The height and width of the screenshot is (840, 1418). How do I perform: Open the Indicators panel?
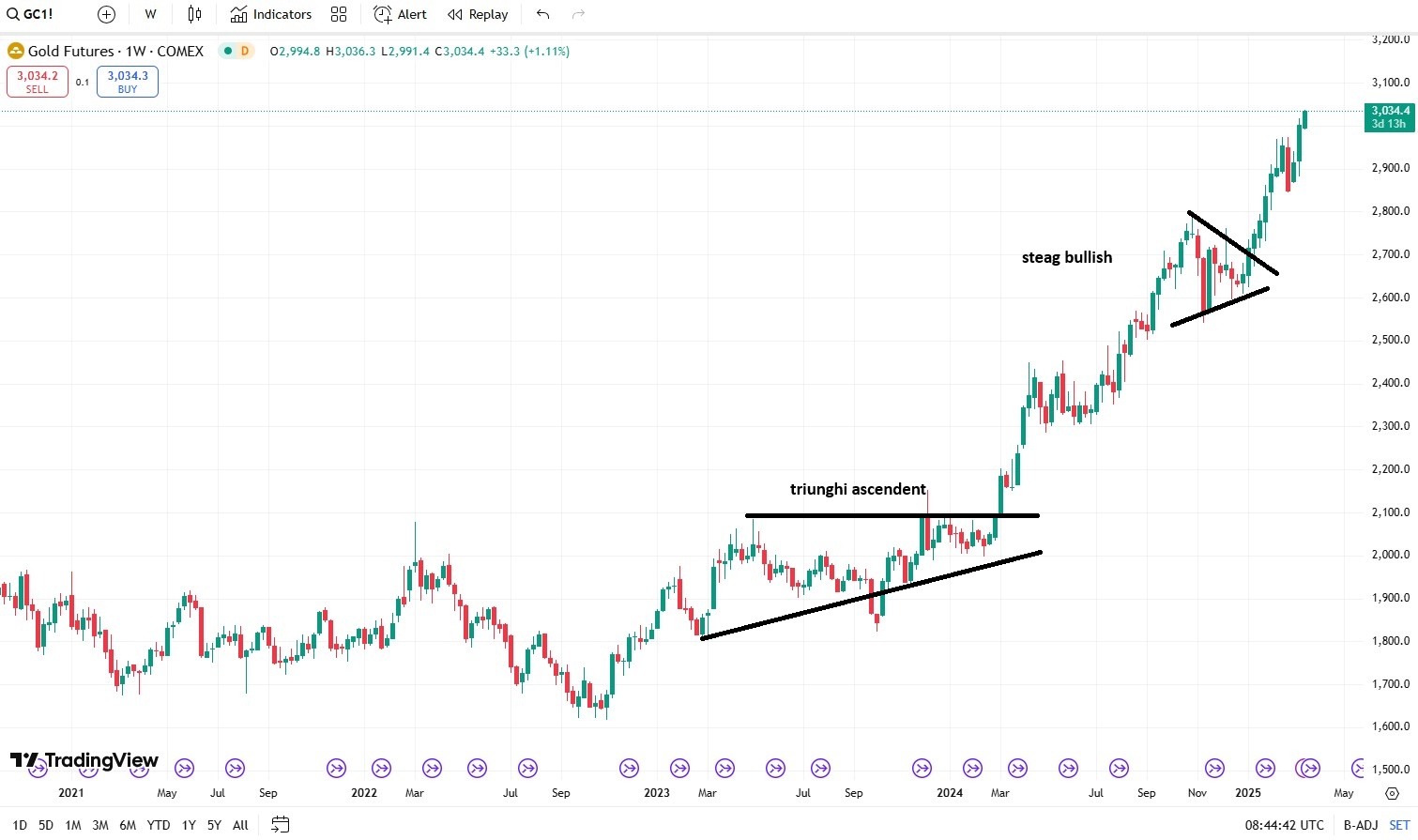pos(271,14)
